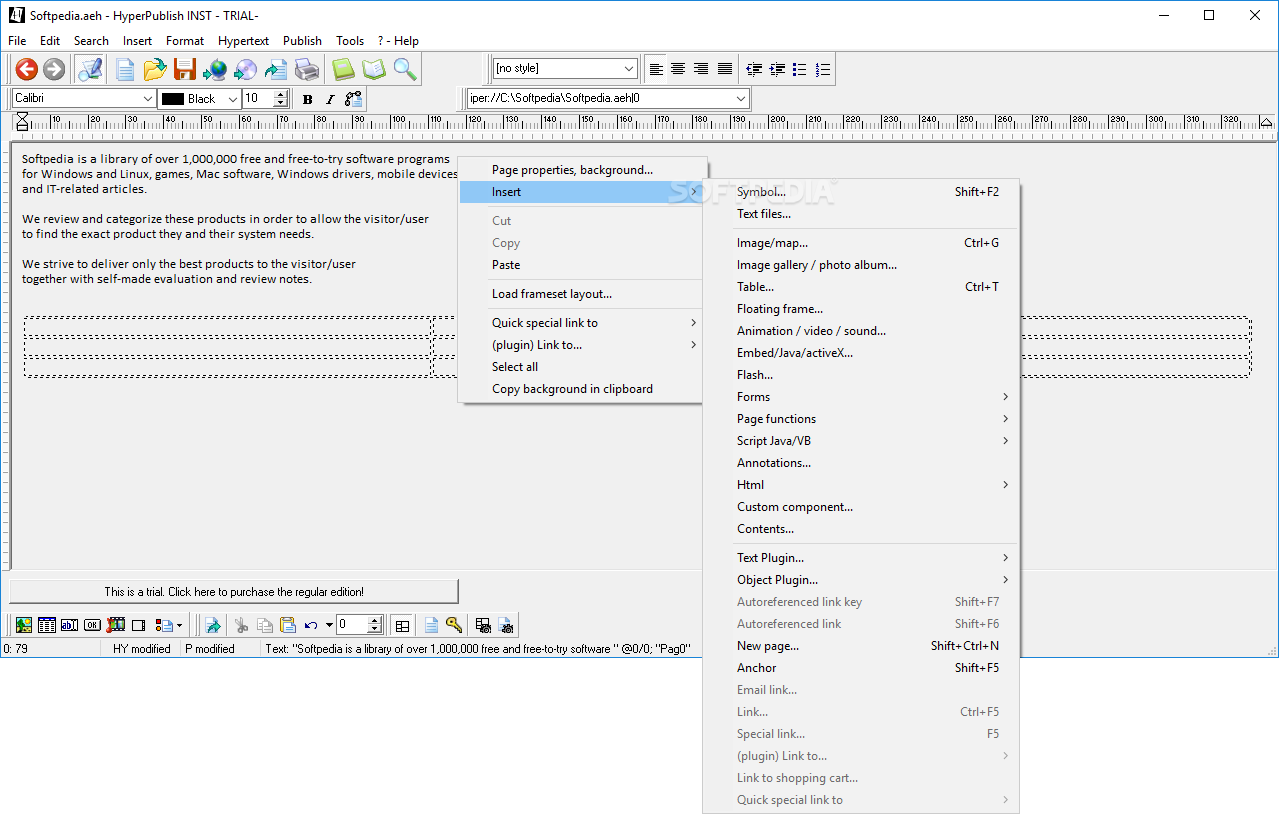This screenshot has width=1279, height=814.
Task: Open the Format menu in the menu bar
Action: click(x=185, y=41)
